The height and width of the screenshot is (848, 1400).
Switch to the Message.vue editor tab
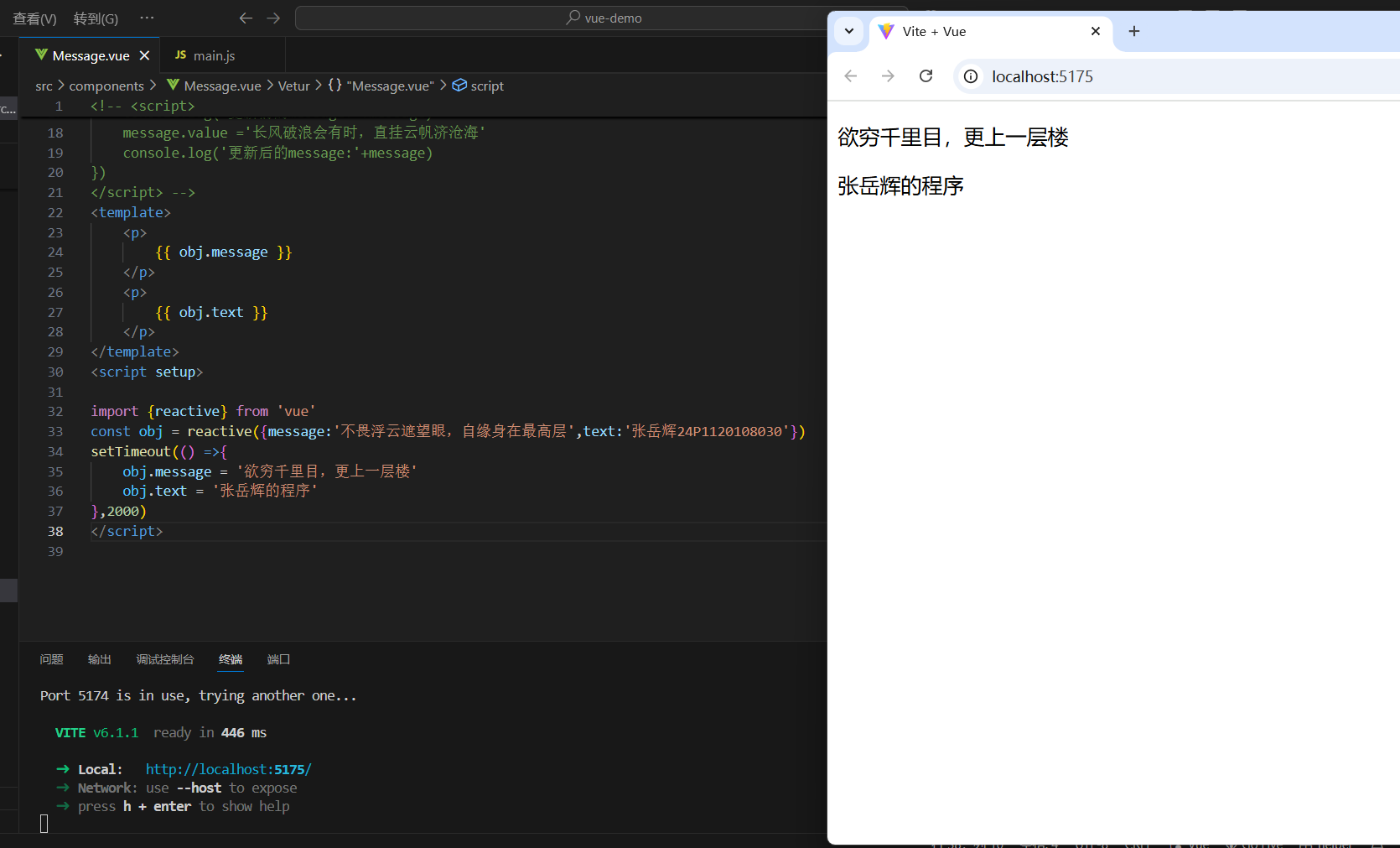coord(91,55)
